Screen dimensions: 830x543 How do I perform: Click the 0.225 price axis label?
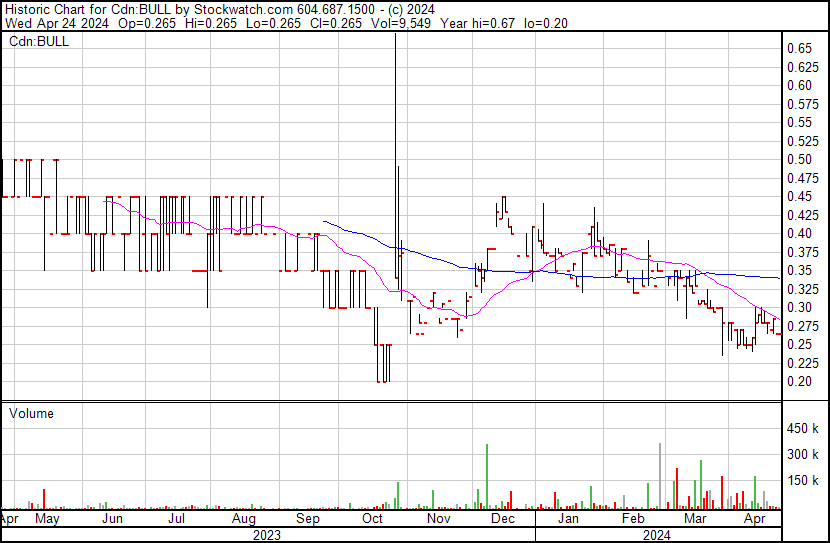click(x=803, y=364)
